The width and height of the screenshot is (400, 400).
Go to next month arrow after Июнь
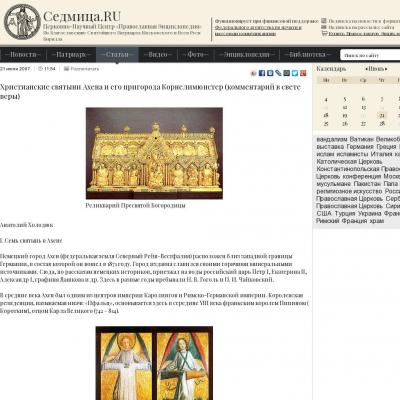pyautogui.click(x=386, y=69)
